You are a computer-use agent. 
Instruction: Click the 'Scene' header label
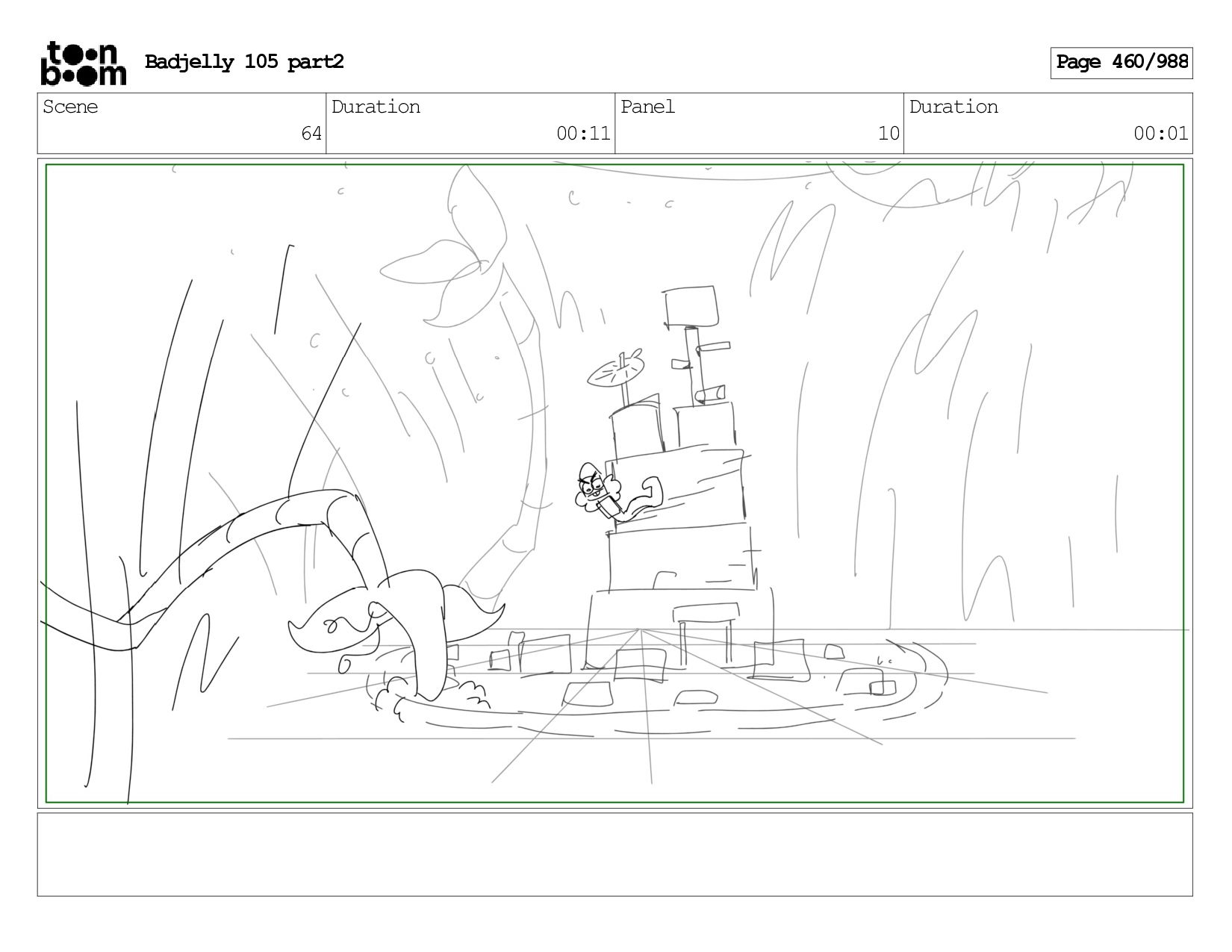(x=70, y=107)
